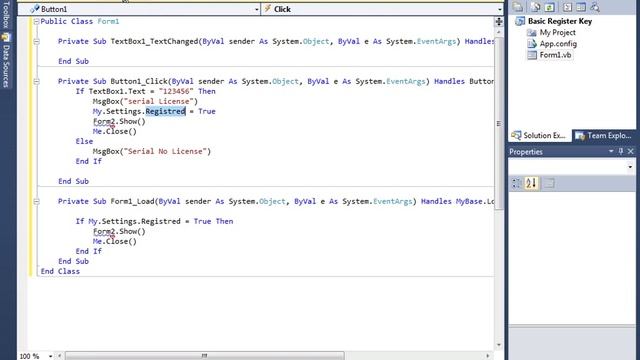
Task: Click the Basic Register Key project icon
Action: (x=520, y=21)
